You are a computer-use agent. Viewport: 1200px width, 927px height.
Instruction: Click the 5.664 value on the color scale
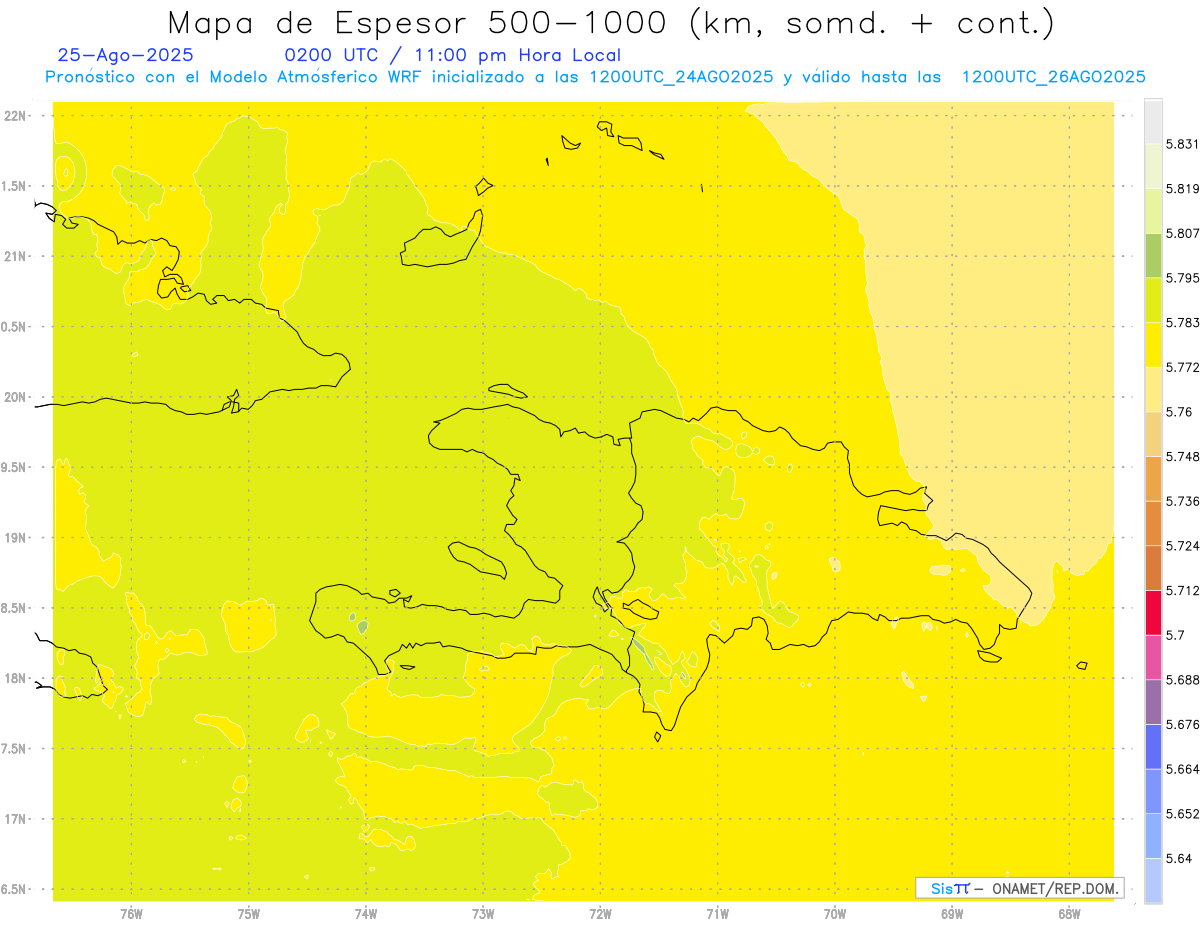[x=1182, y=769]
